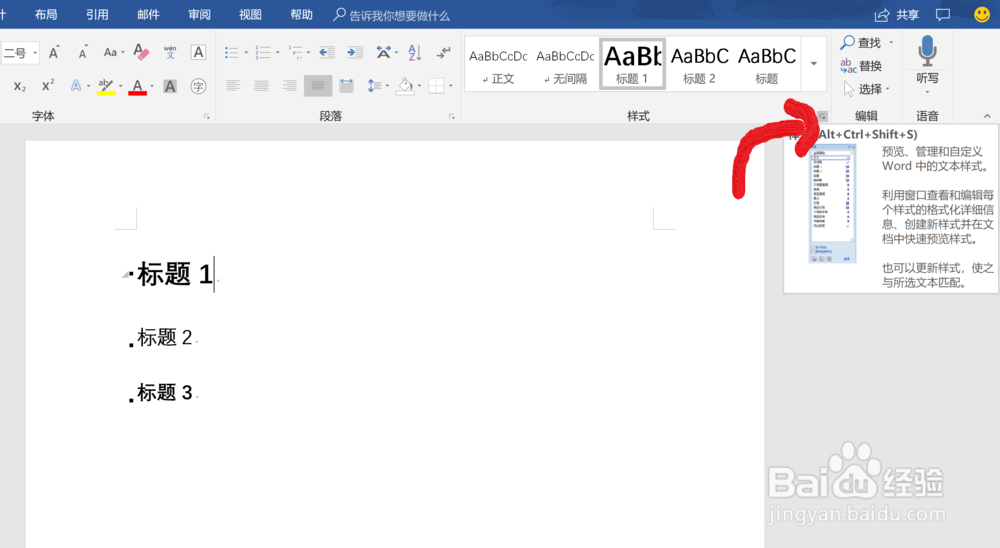The image size is (1000, 548).
Task: Switch to the 布局 tab
Action: (46, 15)
